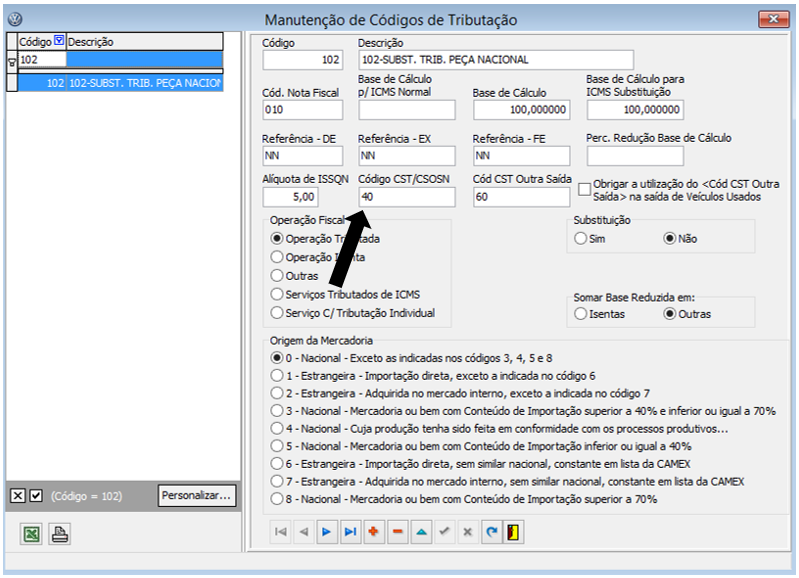Select origin 2 - Estrangeira mercado interno
The image size is (799, 578).
pos(277,393)
